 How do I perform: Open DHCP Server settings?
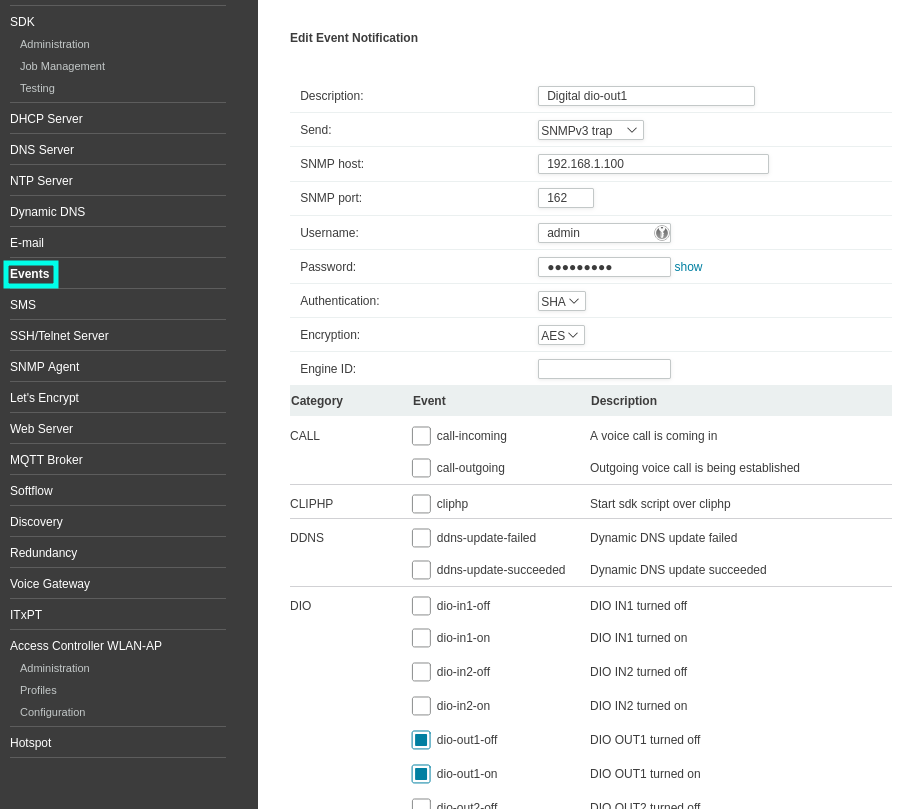(46, 119)
